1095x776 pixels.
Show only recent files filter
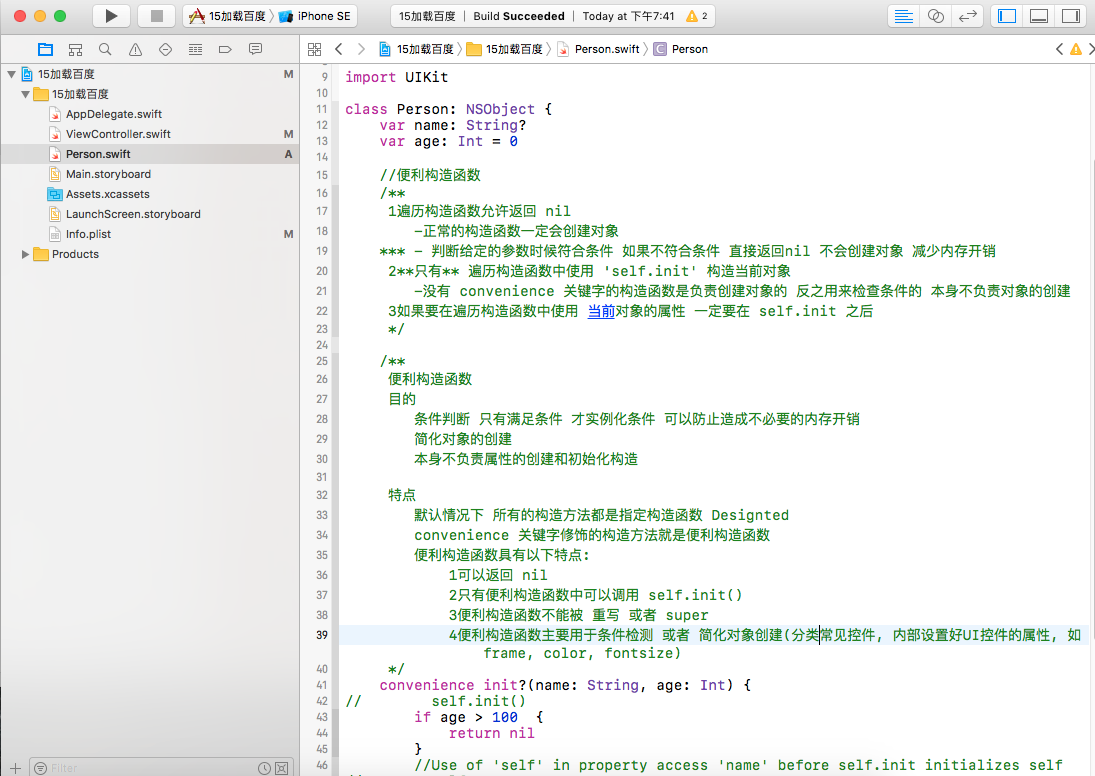264,768
